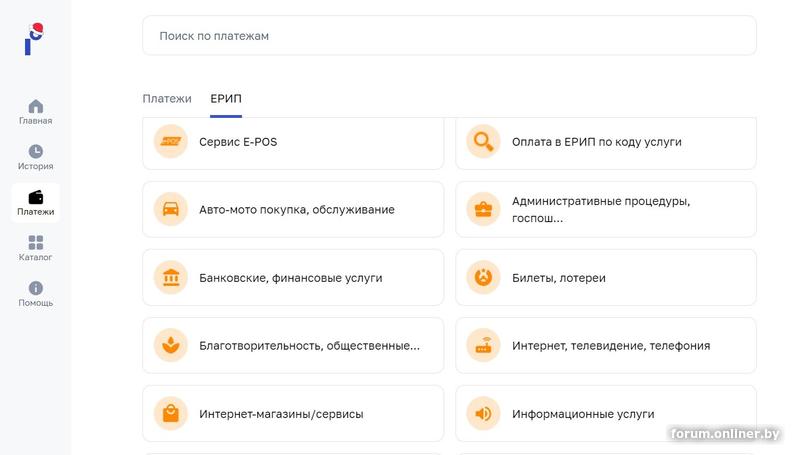Click the bank logo in the sidebar
800x455 pixels.
point(35,38)
